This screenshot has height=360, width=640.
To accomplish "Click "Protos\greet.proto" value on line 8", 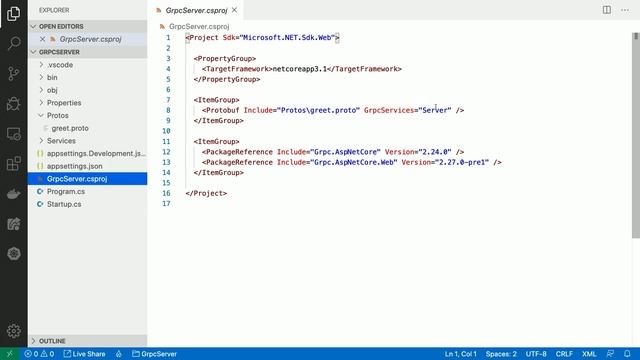I will pos(318,110).
